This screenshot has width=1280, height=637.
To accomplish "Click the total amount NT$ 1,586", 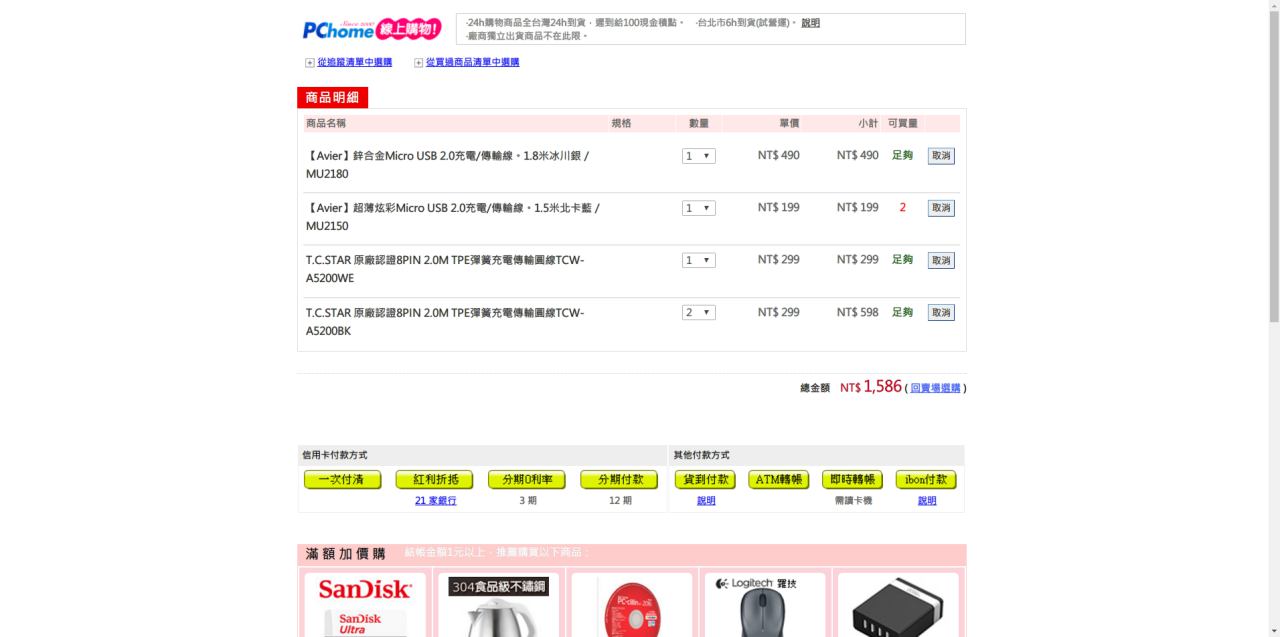I will [x=871, y=386].
